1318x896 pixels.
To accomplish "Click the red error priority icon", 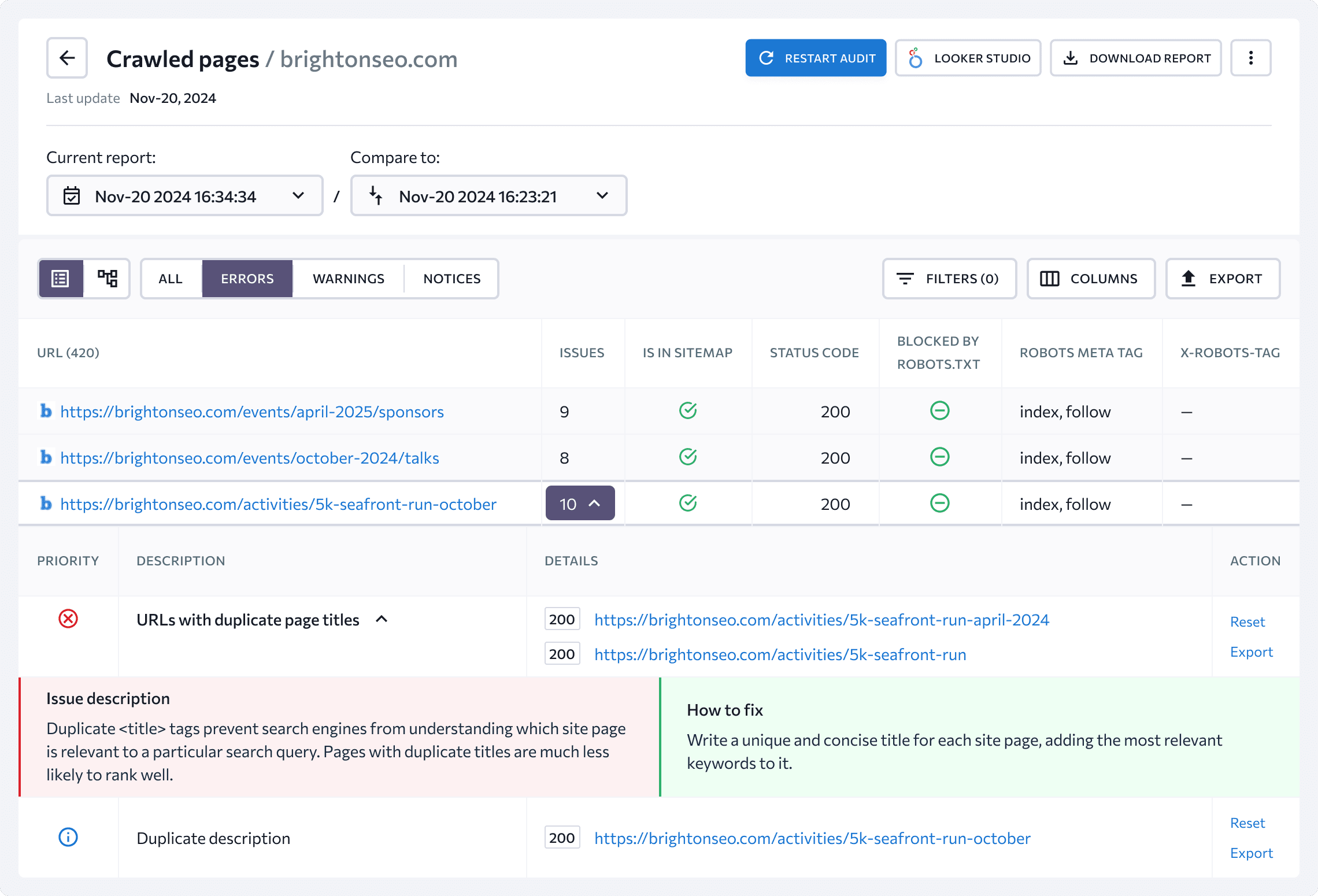I will (x=68, y=619).
